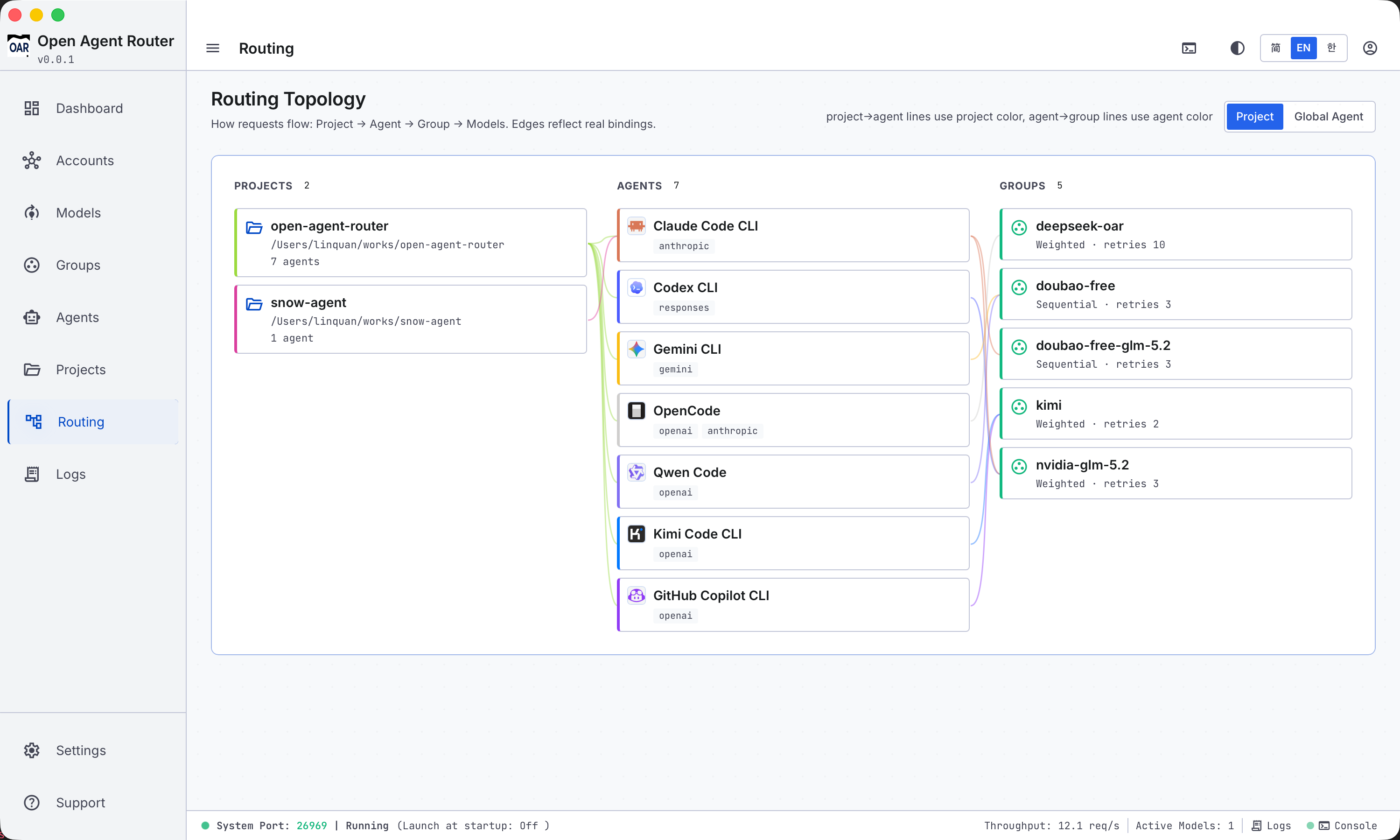Open the Dashboard page in sidebar
1400x840 pixels.
click(93, 108)
